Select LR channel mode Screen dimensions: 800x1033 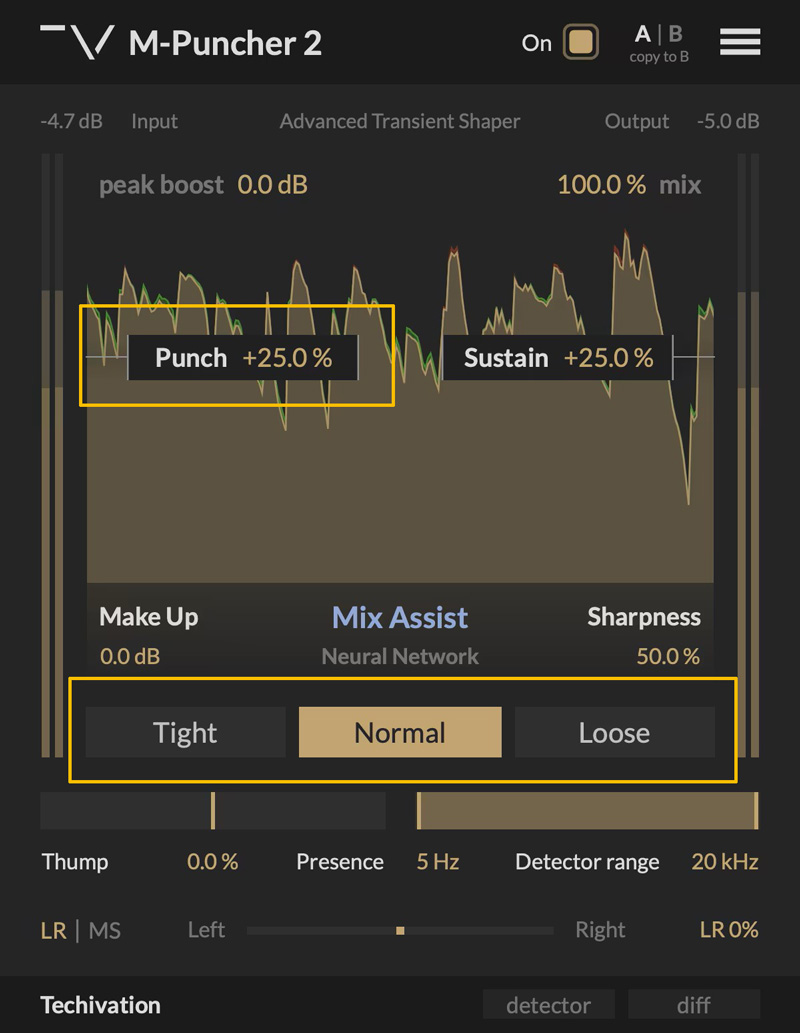[x=54, y=931]
